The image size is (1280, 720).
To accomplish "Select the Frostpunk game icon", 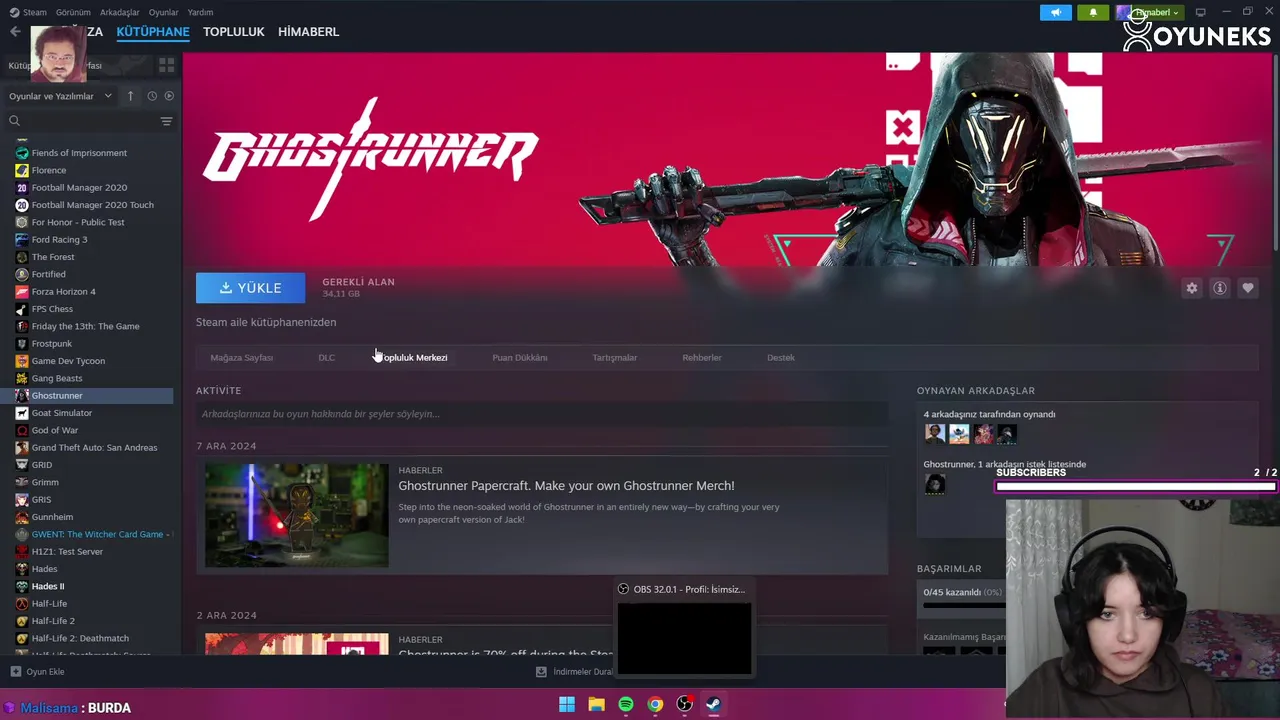I will point(22,344).
